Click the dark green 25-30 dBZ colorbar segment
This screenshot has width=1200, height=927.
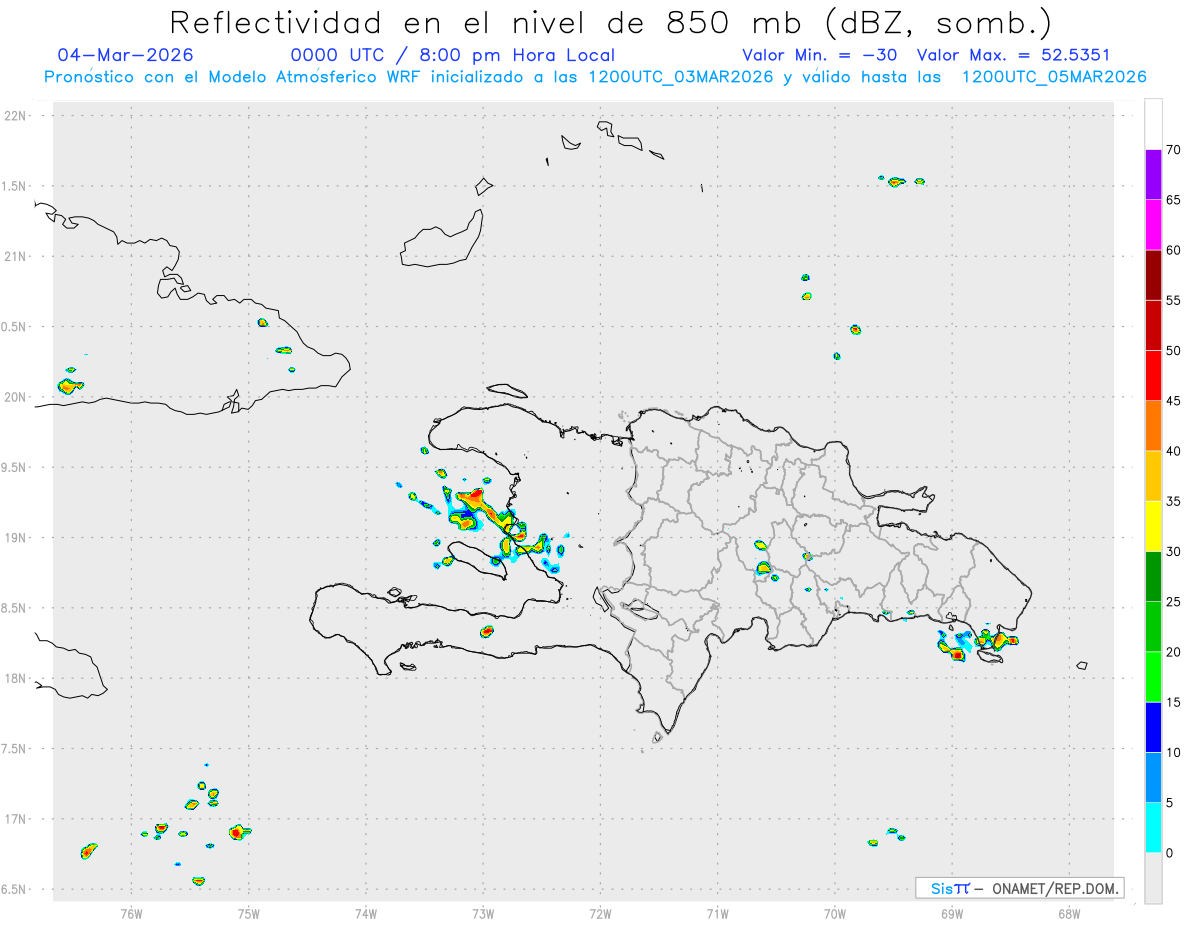click(1153, 576)
